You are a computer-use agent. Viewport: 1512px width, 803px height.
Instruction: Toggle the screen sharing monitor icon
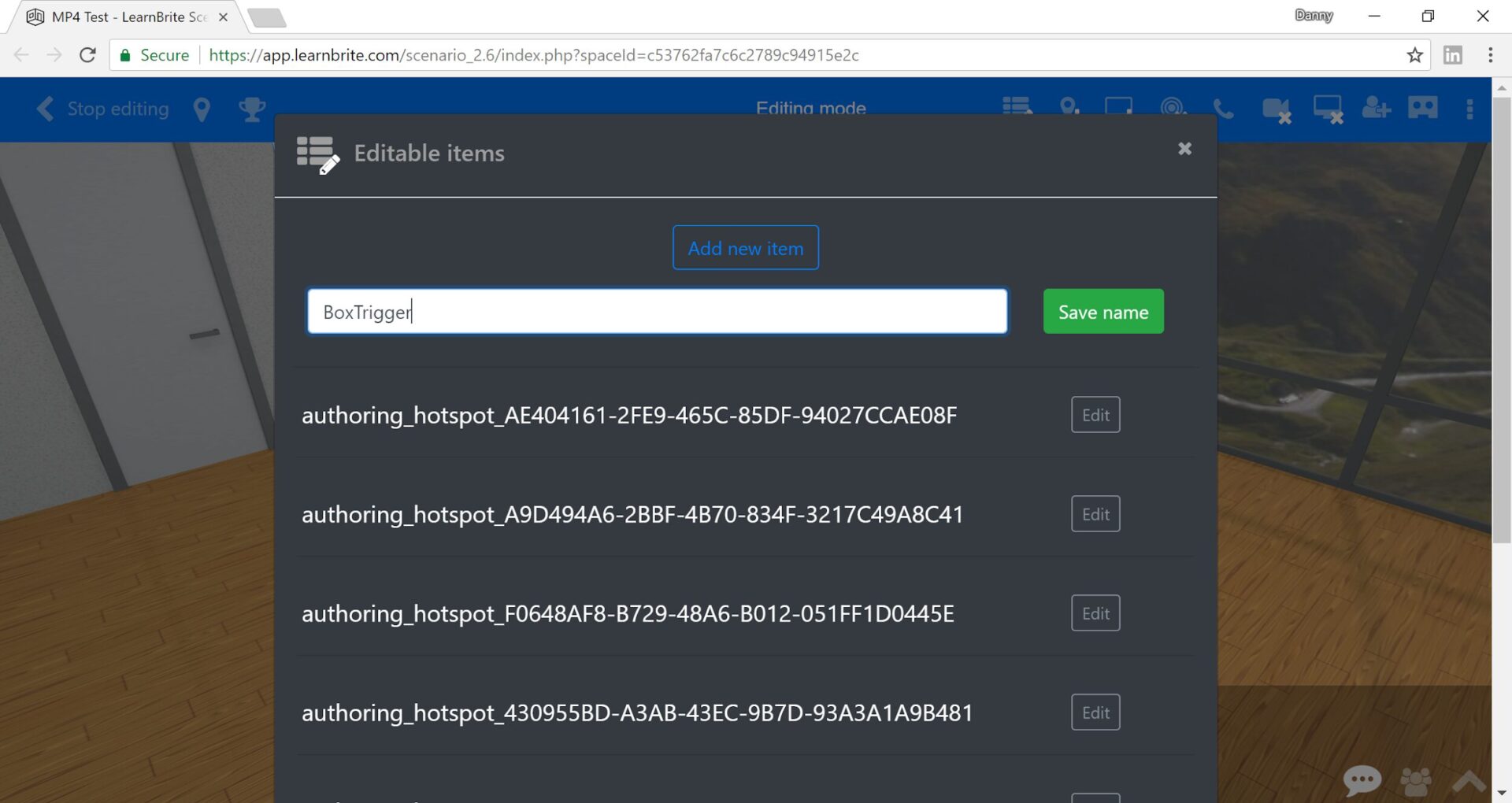1328,109
